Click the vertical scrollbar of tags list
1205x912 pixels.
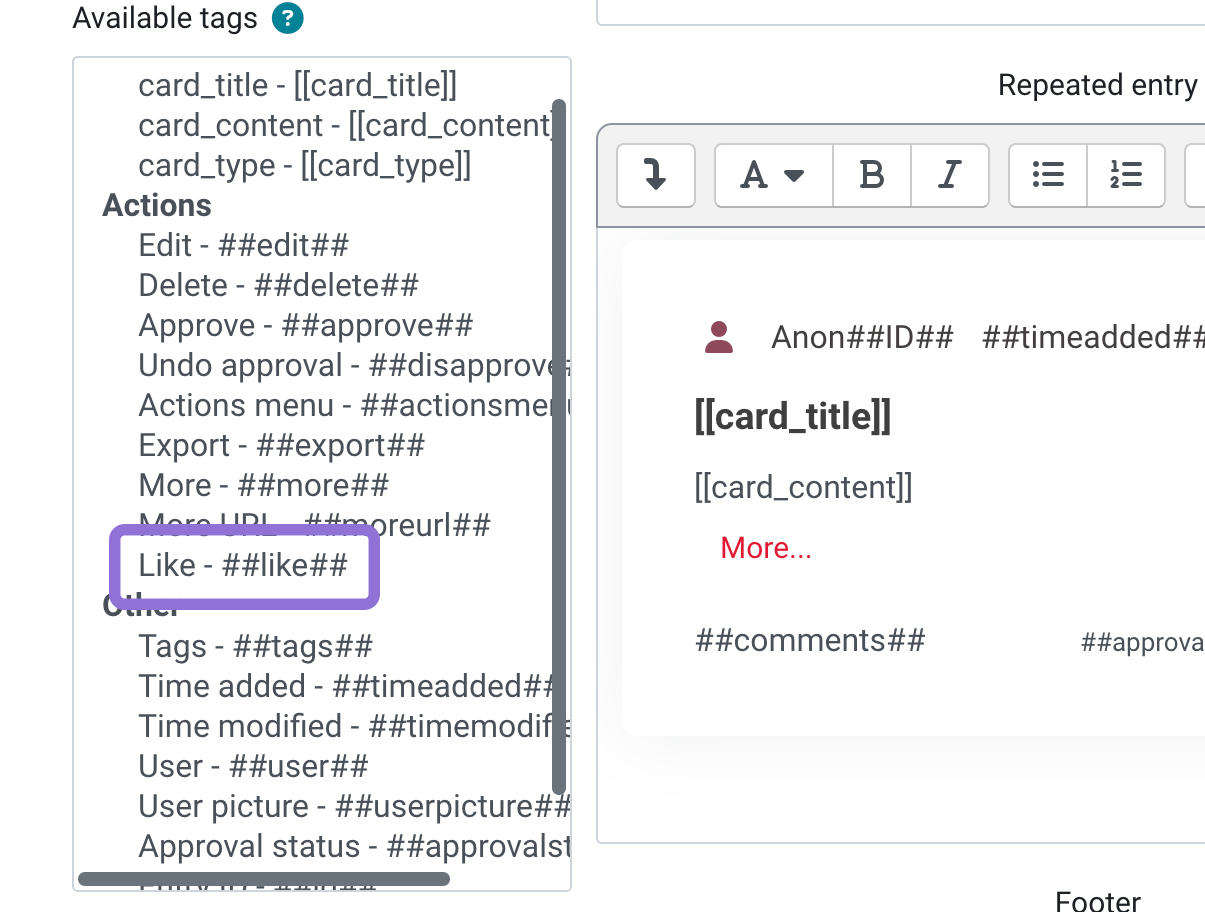point(559,446)
